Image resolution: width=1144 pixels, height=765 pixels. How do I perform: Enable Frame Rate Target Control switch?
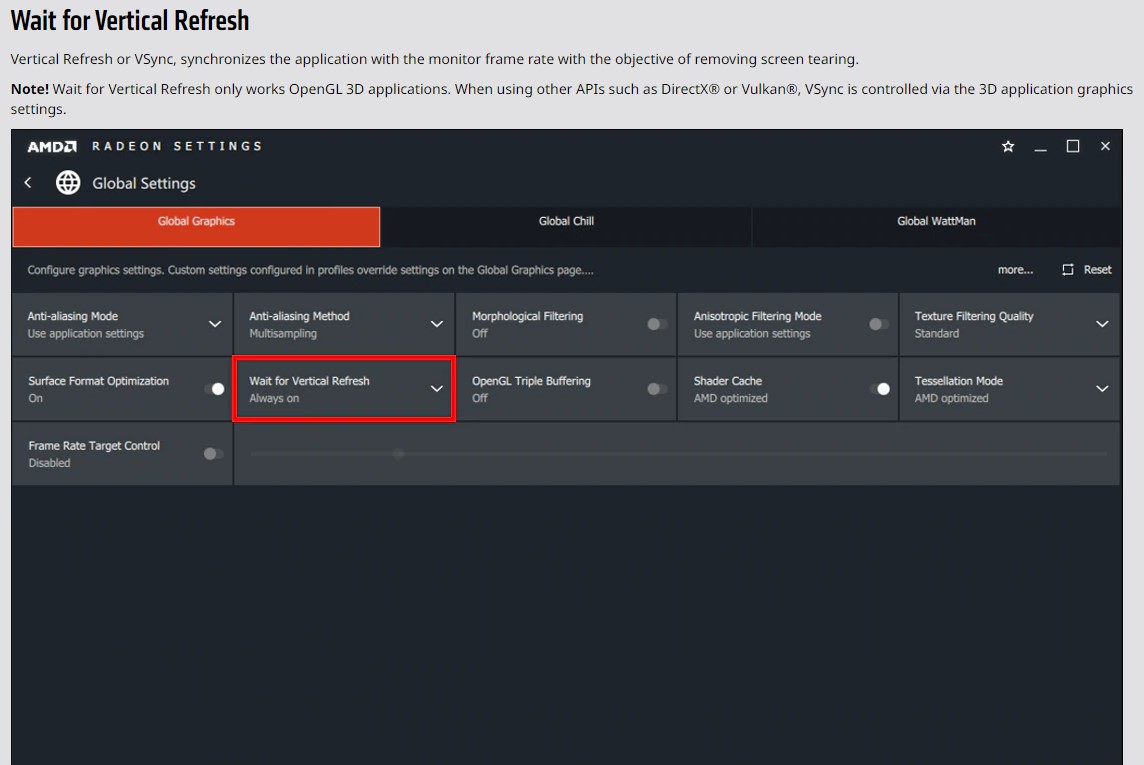(x=213, y=454)
